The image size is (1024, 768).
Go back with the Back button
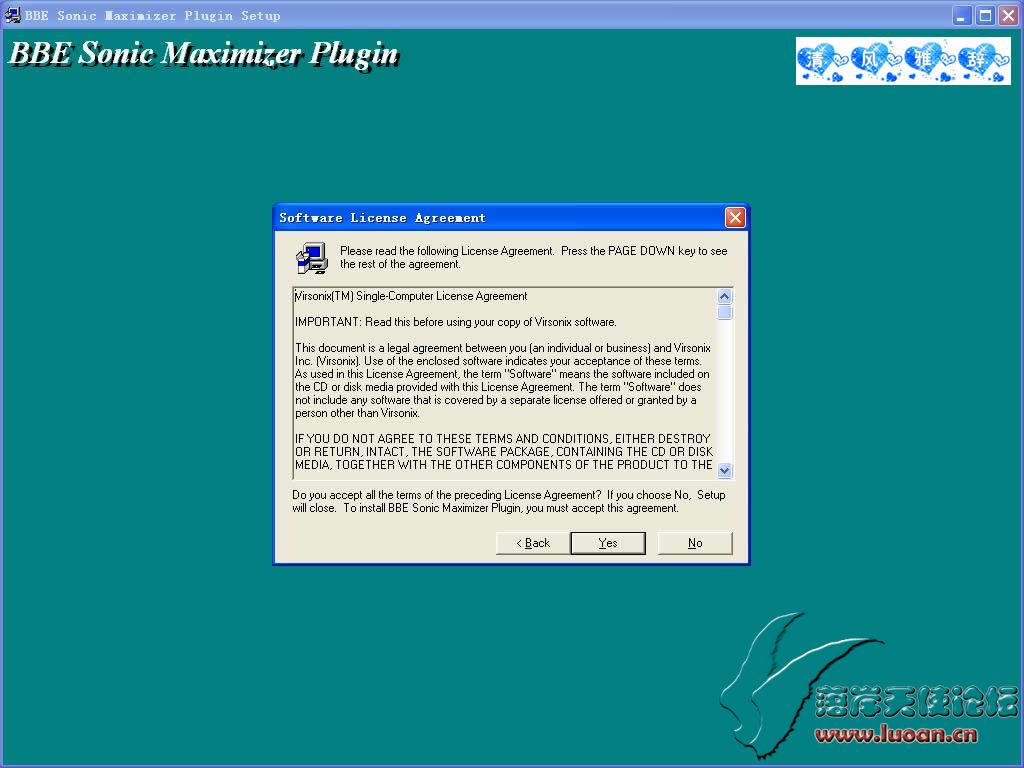533,543
